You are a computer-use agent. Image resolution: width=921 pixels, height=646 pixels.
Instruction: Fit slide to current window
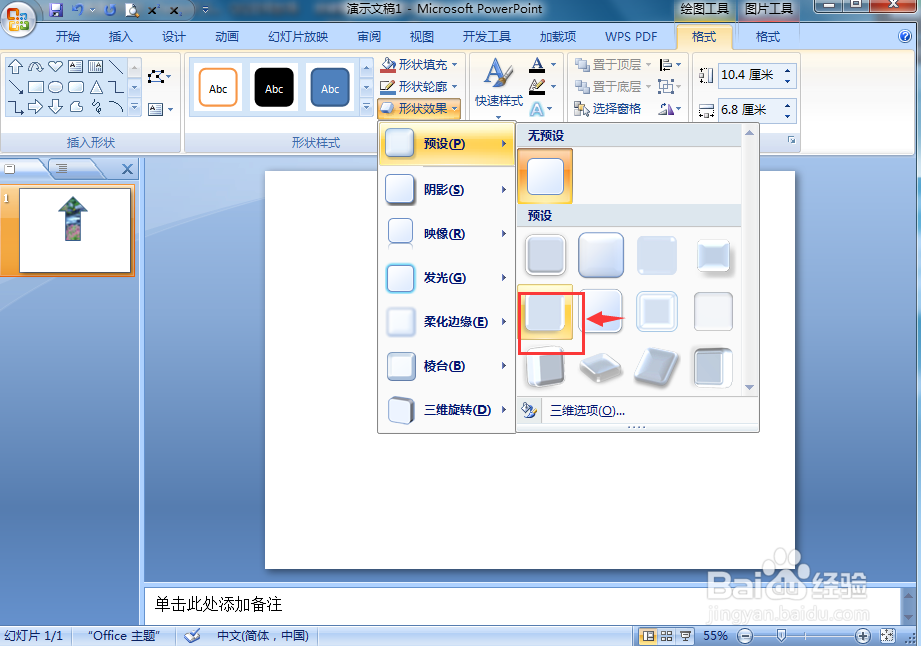tap(888, 635)
